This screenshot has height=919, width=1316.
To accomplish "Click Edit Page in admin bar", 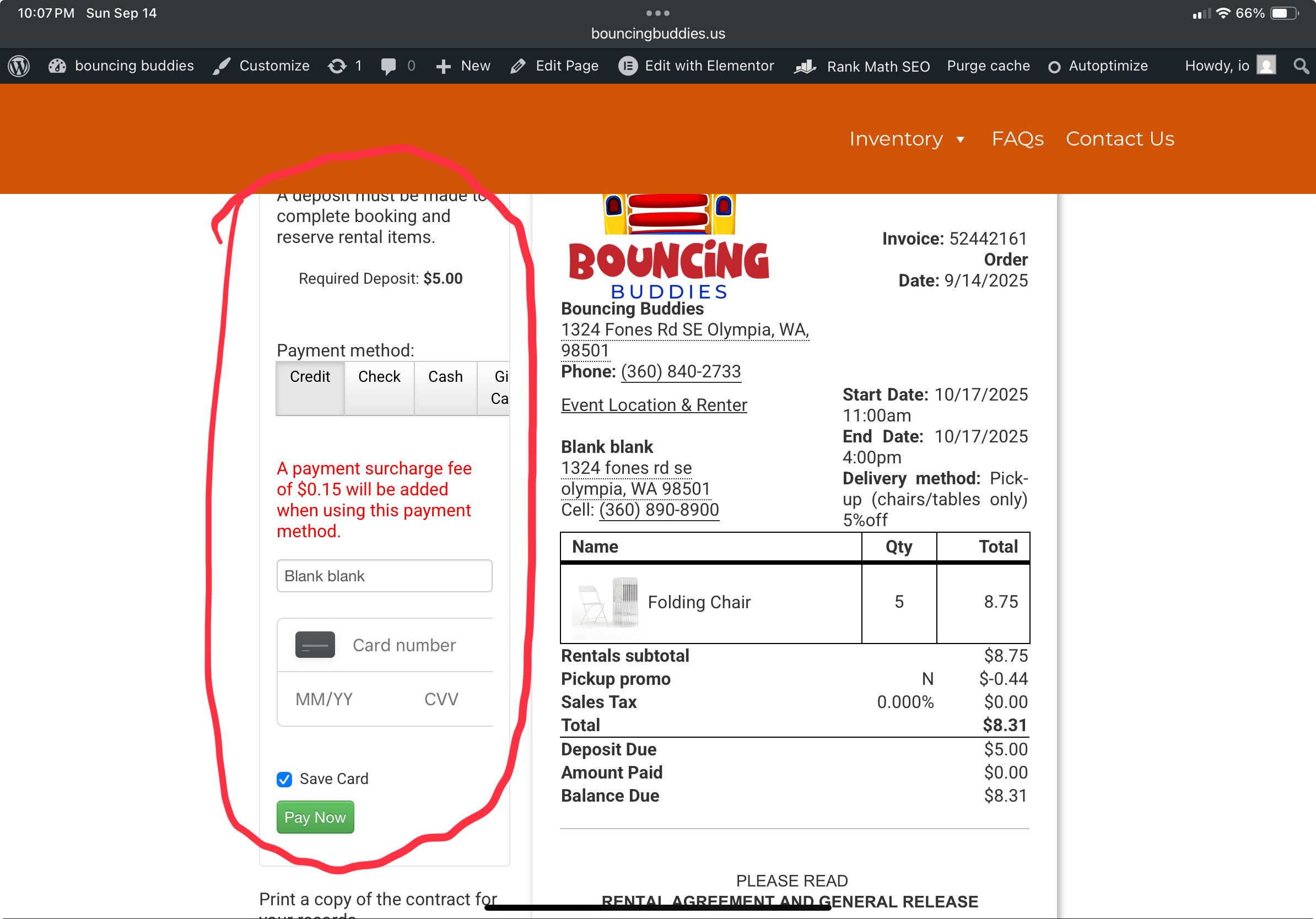I will [554, 66].
